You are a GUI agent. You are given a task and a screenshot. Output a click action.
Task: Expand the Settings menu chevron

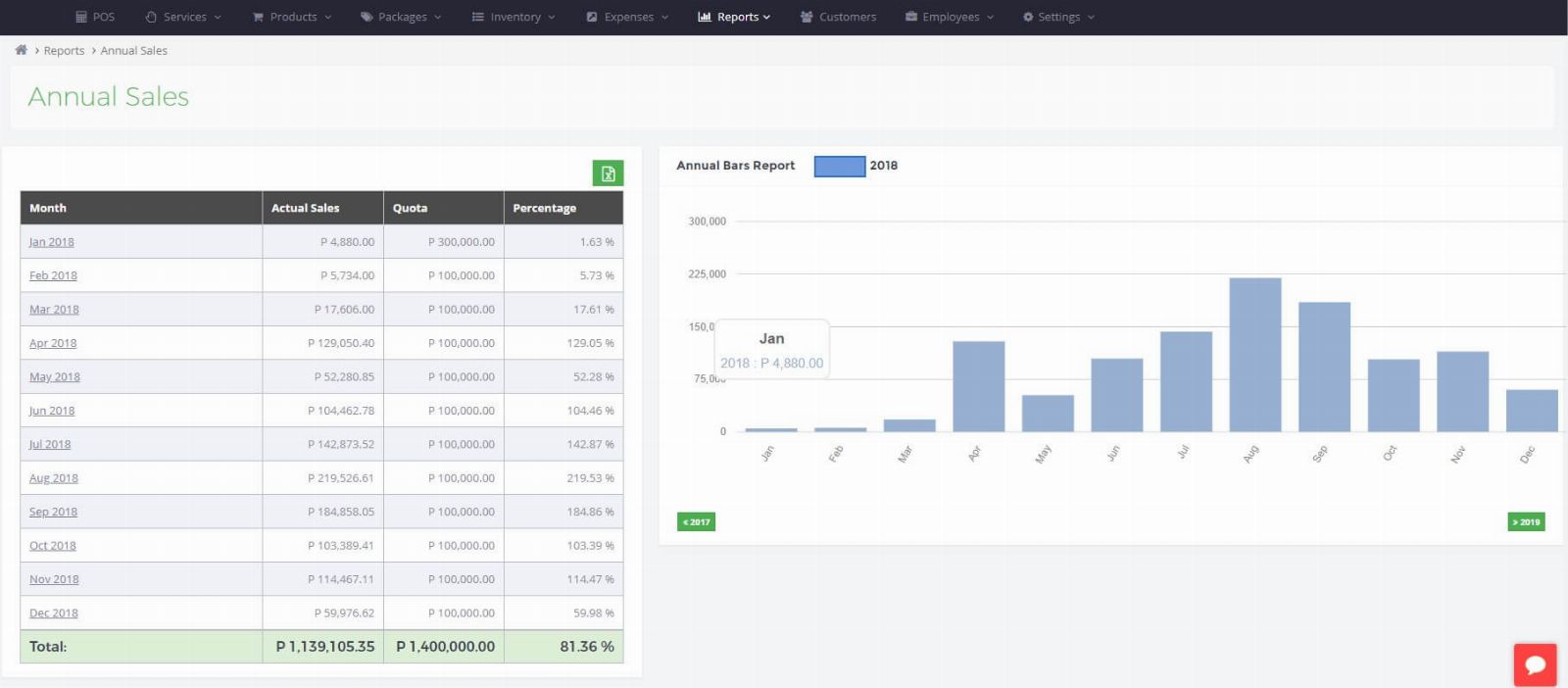coord(1091,17)
